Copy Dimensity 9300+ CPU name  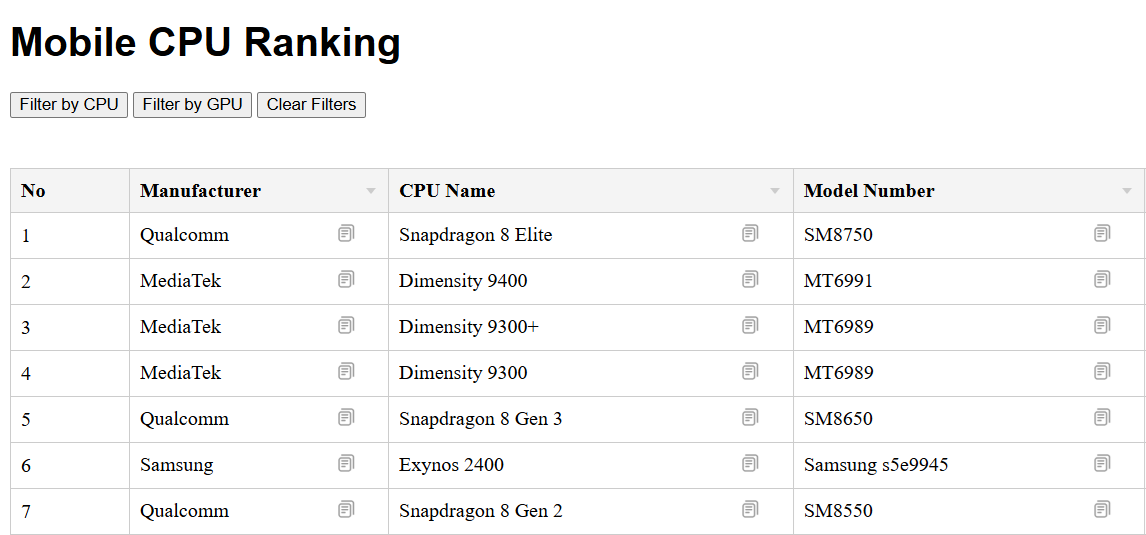tap(750, 326)
